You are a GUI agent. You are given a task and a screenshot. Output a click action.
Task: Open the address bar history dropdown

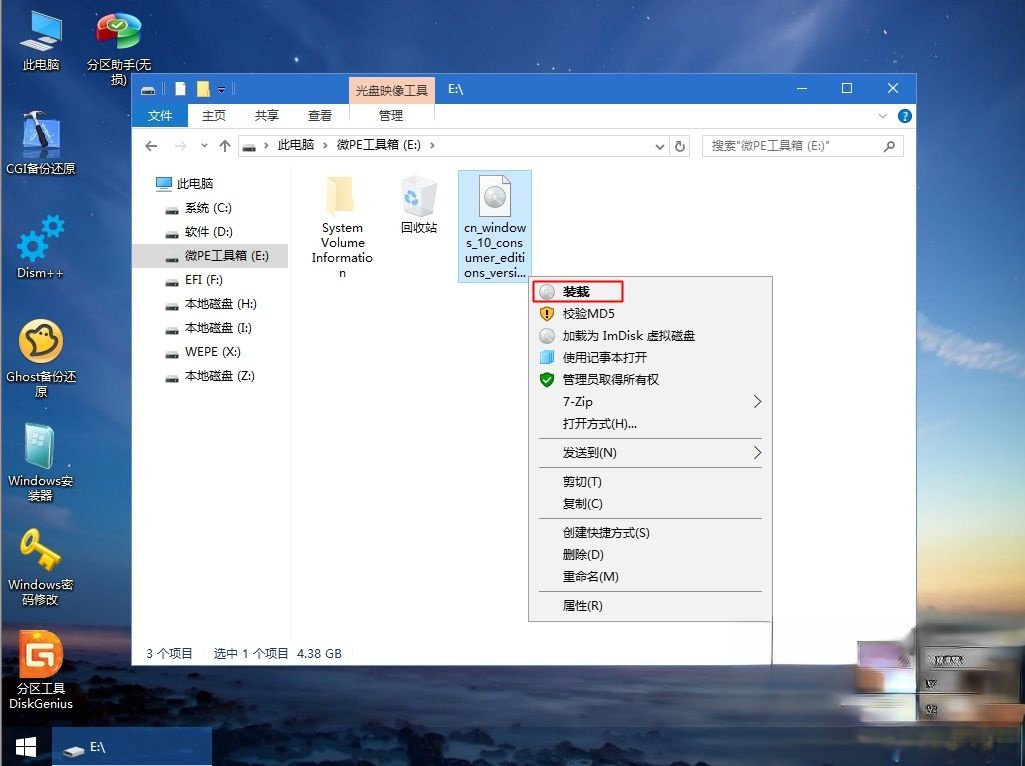click(659, 145)
